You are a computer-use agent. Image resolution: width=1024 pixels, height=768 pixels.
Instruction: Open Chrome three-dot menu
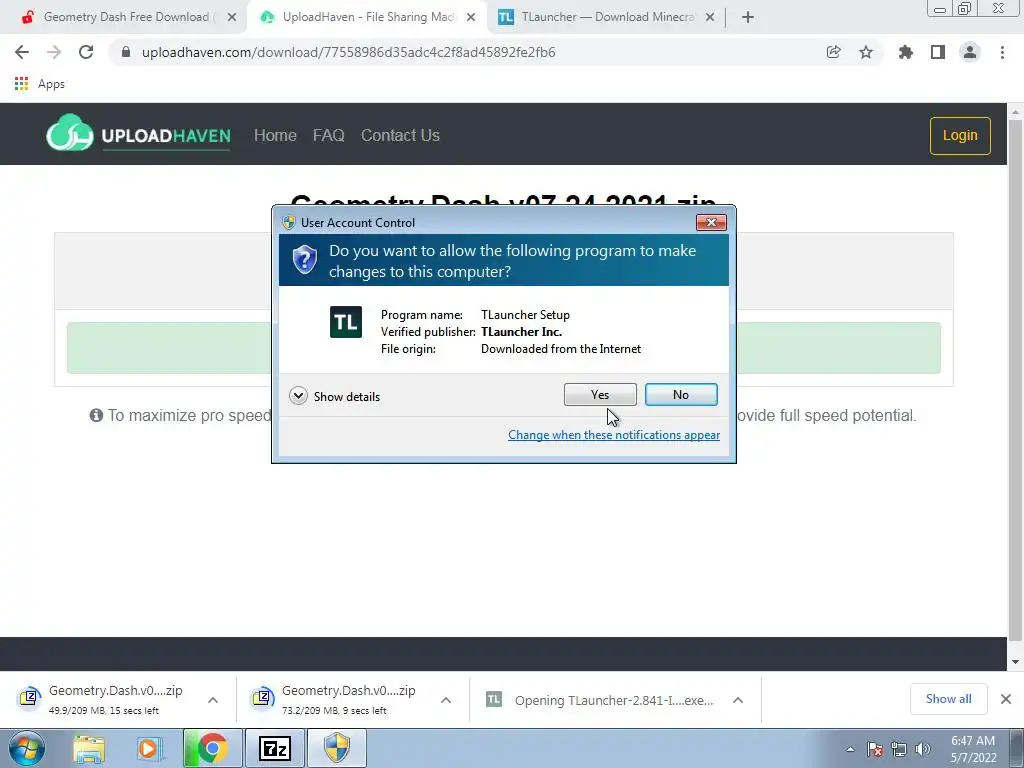1002,52
